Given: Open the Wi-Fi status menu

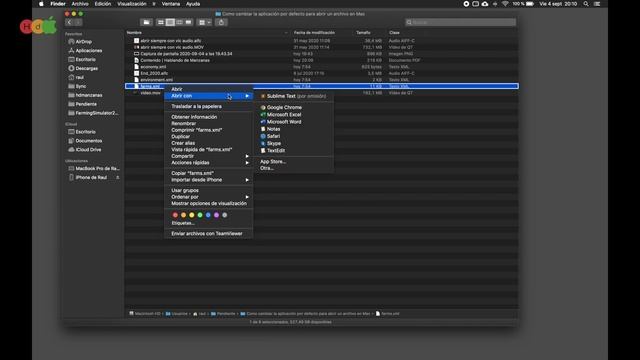Looking at the screenshot, I should (x=505, y=4).
